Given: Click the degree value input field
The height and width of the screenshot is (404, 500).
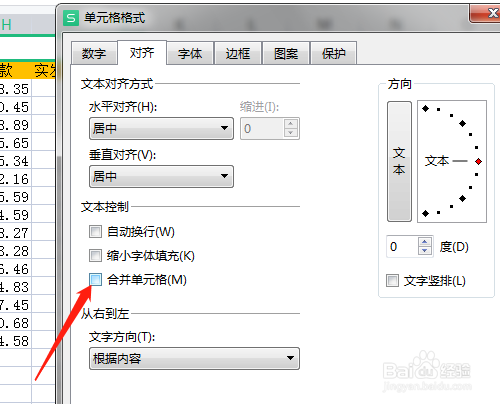Looking at the screenshot, I should (403, 246).
